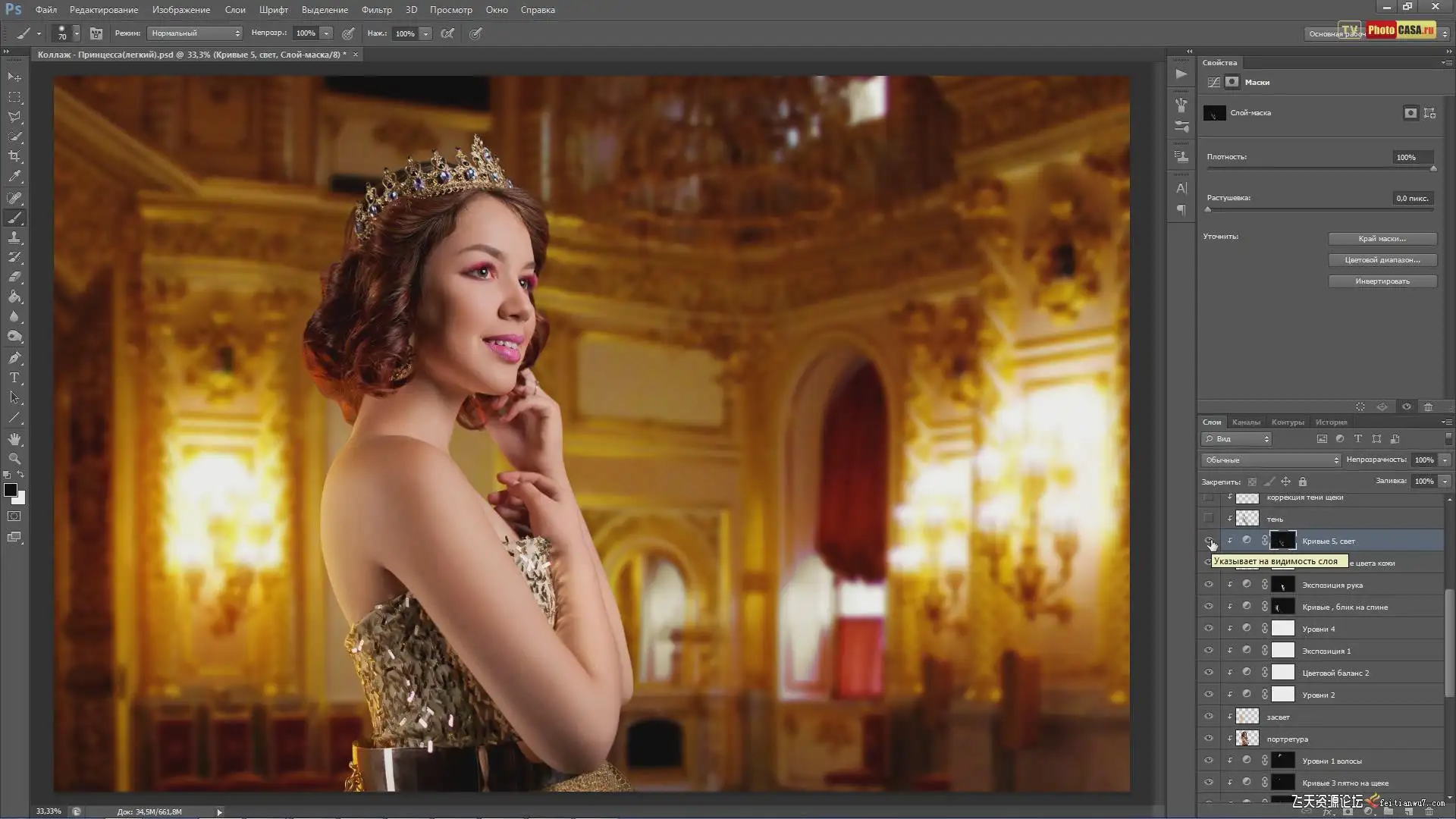
Task: Click the delete mask trash icon
Action: pos(1428,407)
